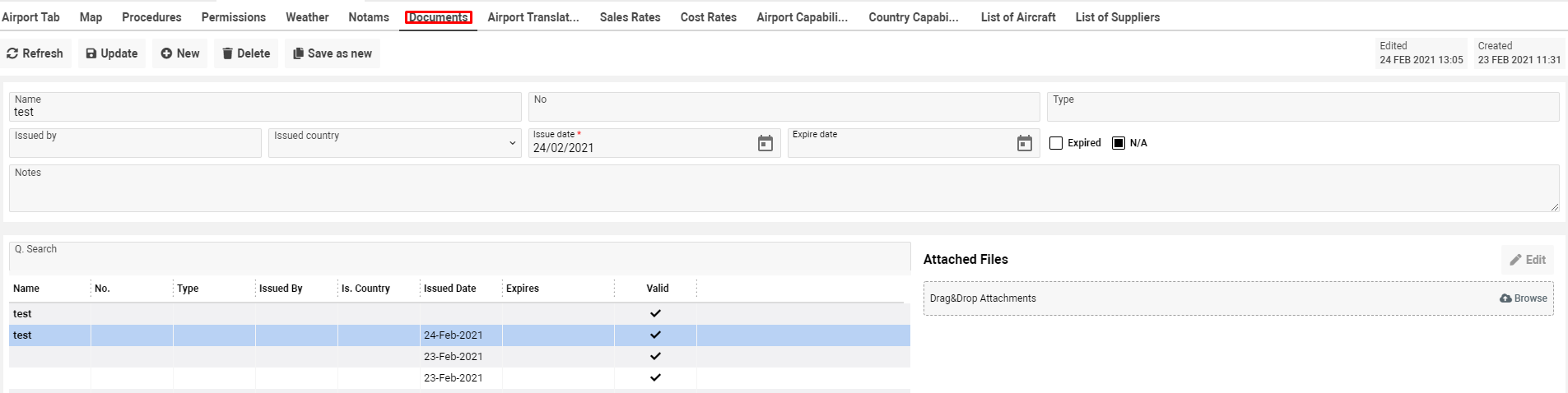Open the Expire date calendar picker
Image resolution: width=1568 pixels, height=393 pixels.
1024,144
